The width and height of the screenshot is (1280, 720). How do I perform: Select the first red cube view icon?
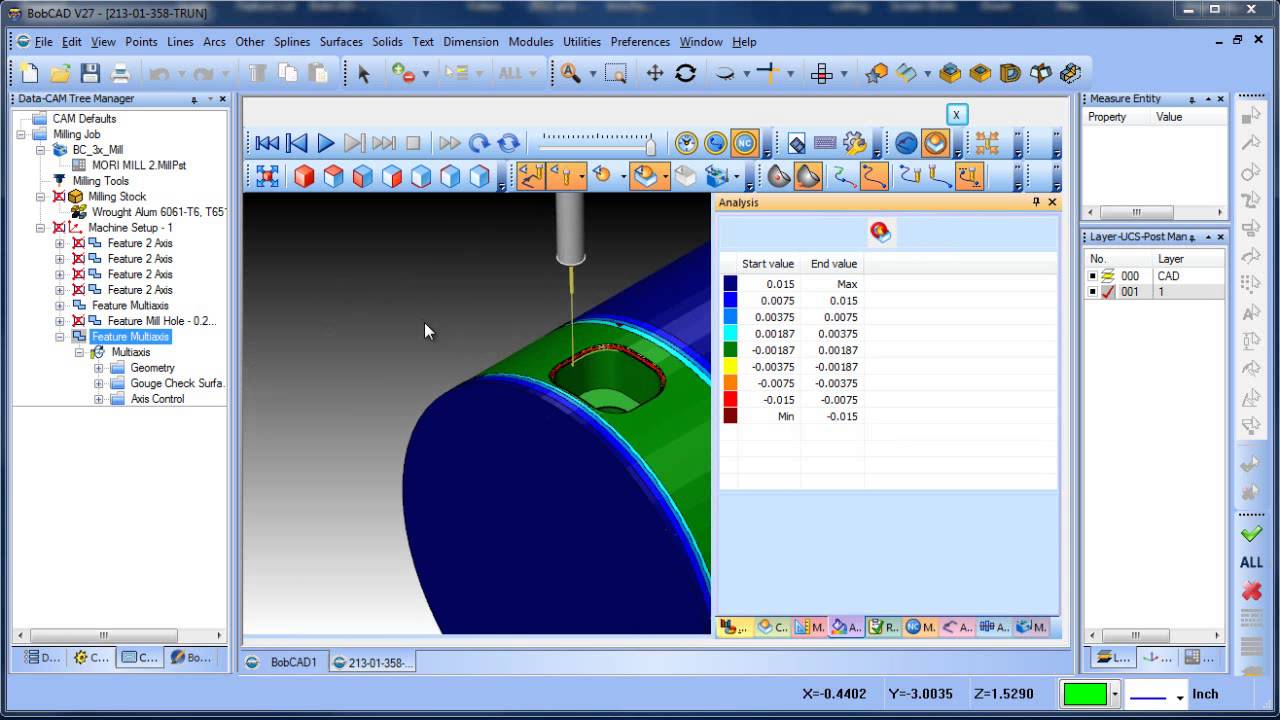(304, 176)
